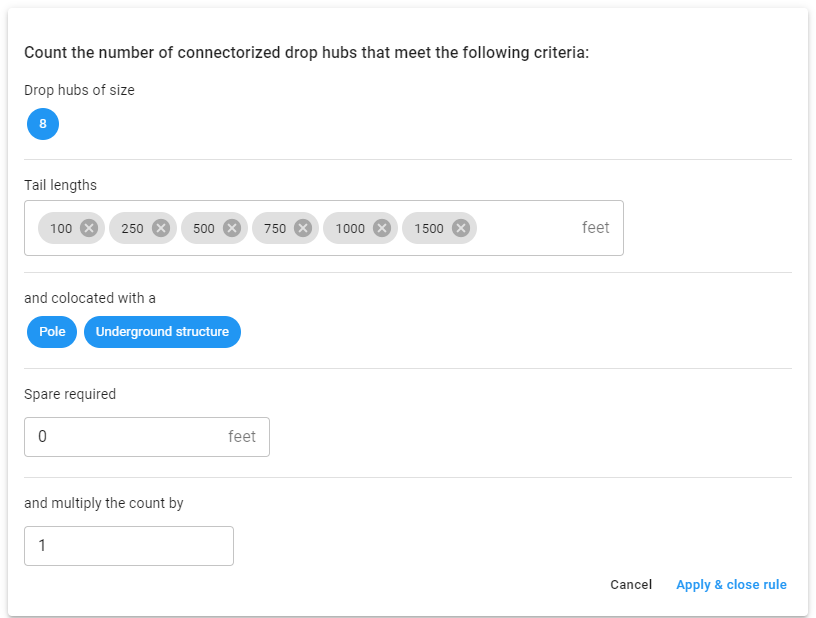816x618 pixels.
Task: Click empty area in Tail lengths box
Action: coord(526,228)
